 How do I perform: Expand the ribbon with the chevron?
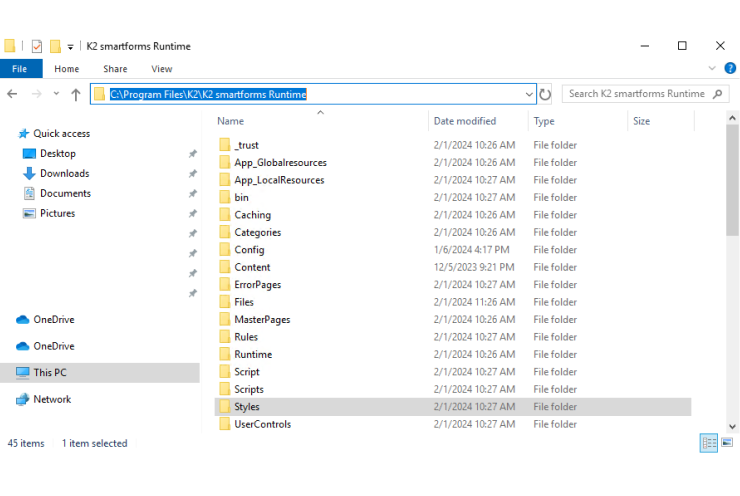pos(712,68)
